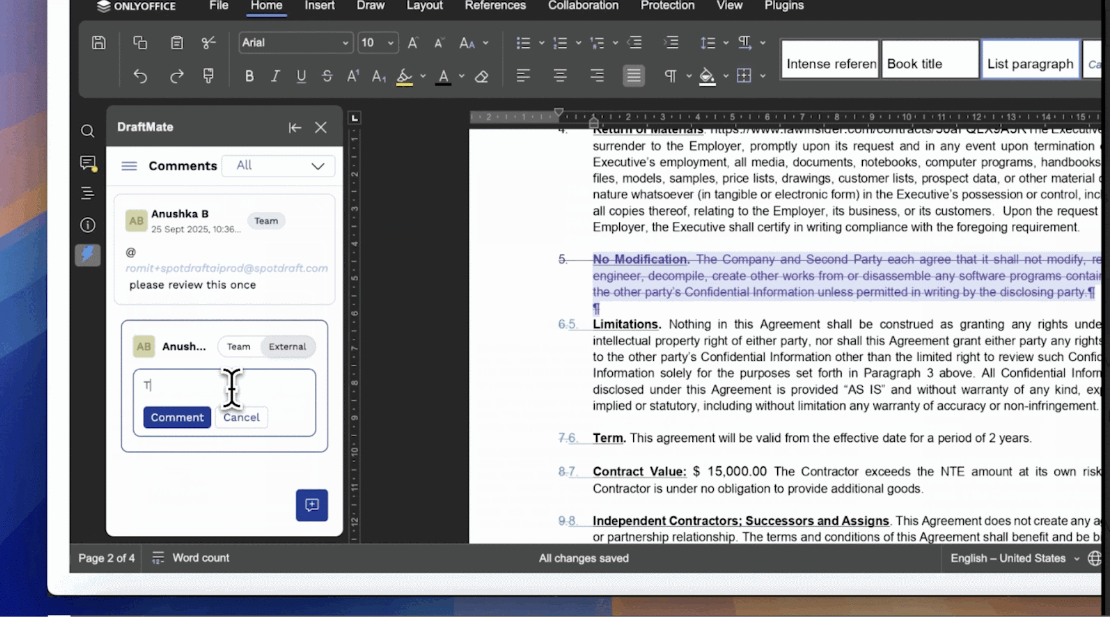Select the External visibility toggle
Viewport: 1114px width, 628px height.
287,347
